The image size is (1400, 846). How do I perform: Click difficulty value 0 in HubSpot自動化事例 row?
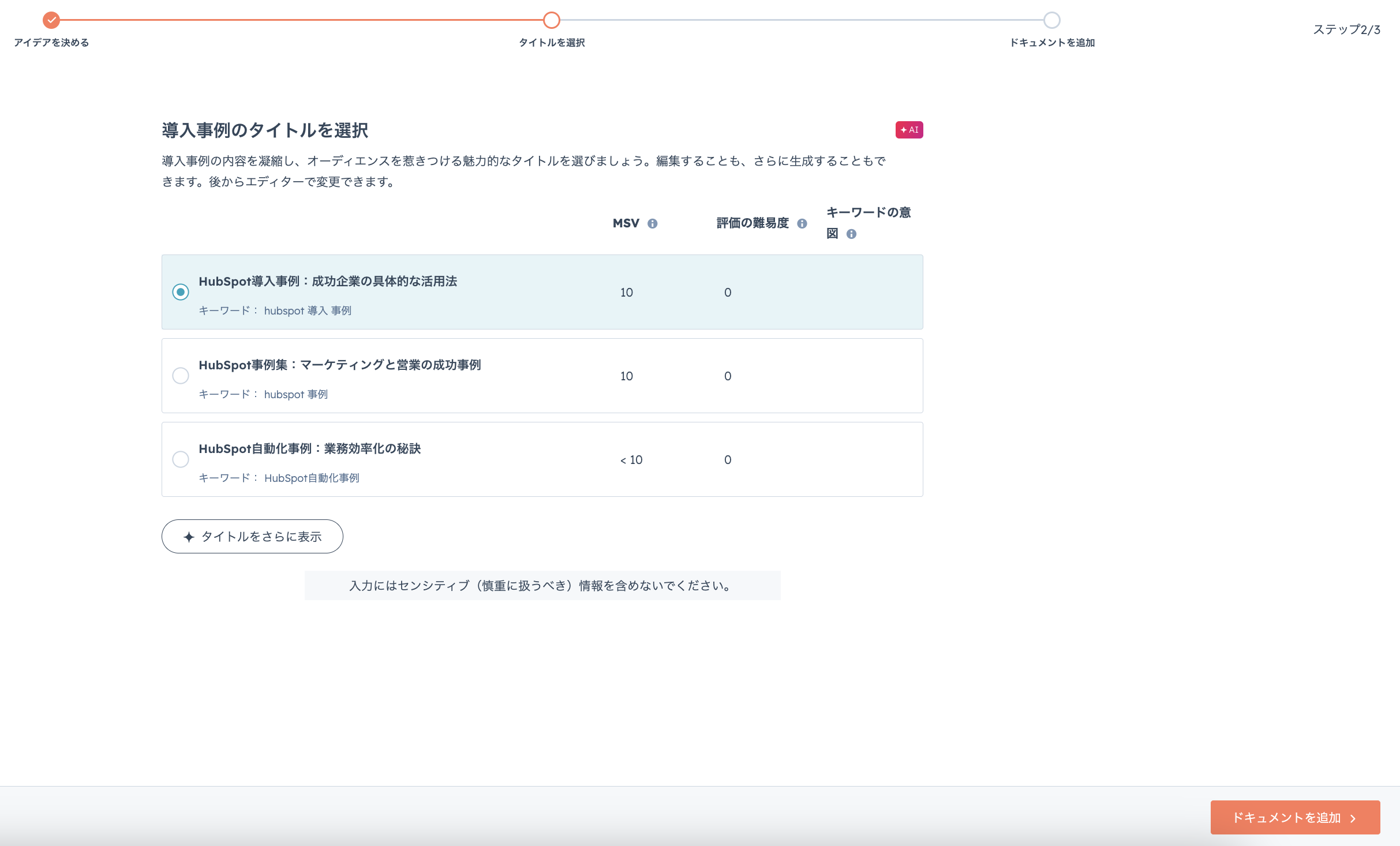[x=728, y=460]
